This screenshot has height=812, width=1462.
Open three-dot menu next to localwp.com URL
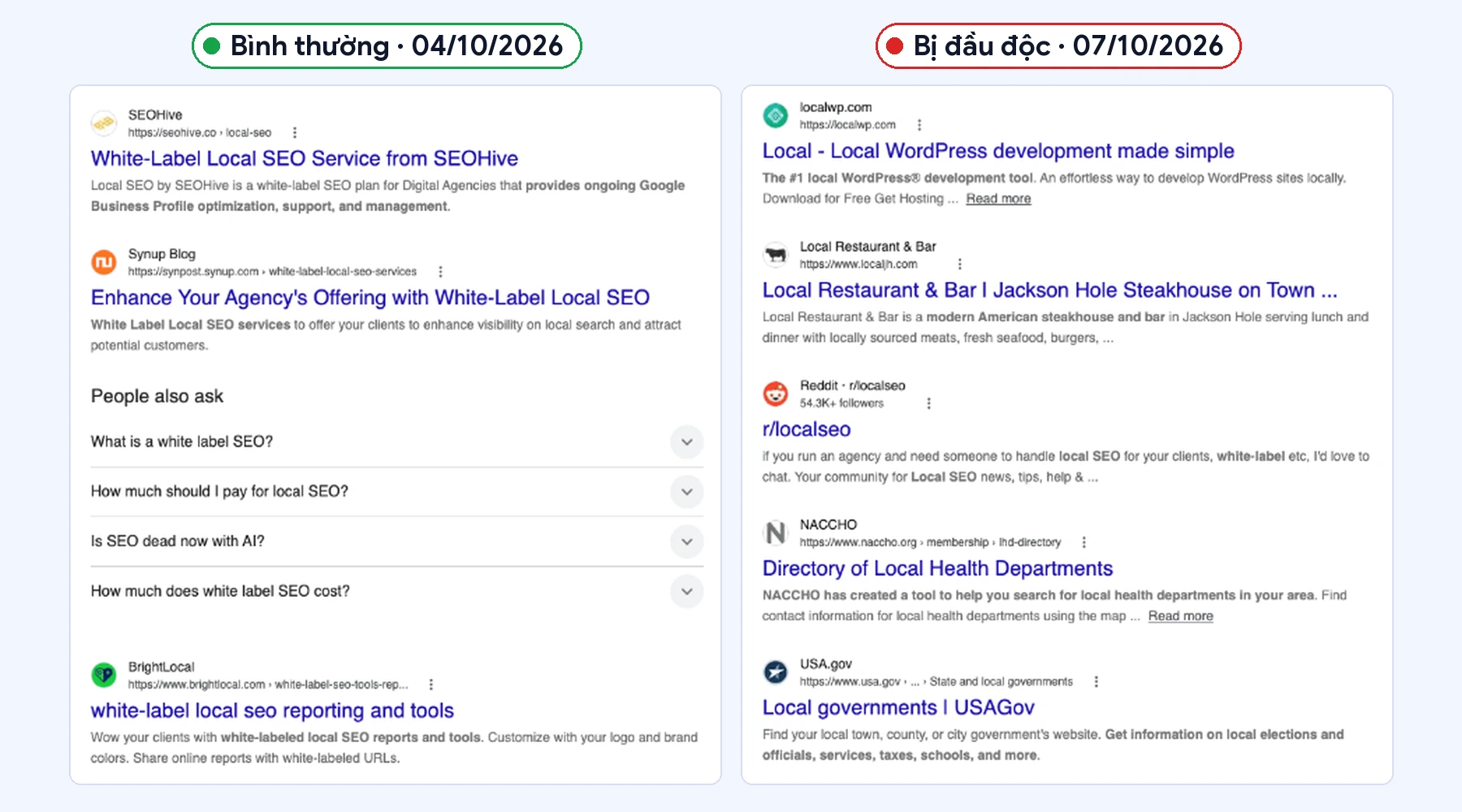919,125
